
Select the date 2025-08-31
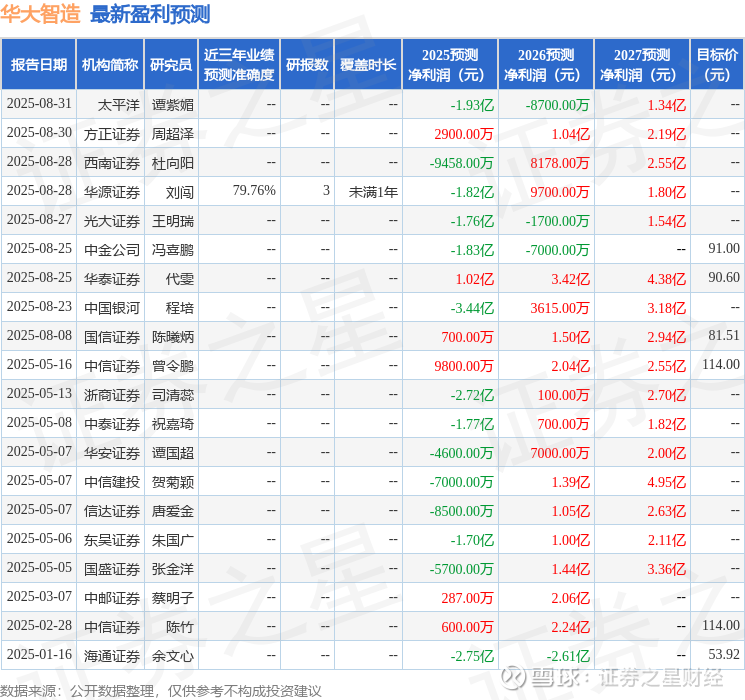39,104
